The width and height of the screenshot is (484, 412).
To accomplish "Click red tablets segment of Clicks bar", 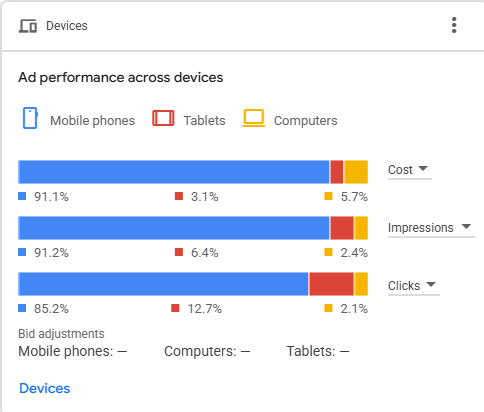I will pos(331,284).
